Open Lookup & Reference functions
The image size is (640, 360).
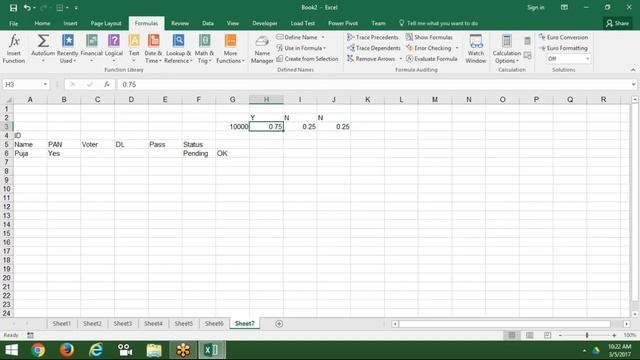(178, 49)
